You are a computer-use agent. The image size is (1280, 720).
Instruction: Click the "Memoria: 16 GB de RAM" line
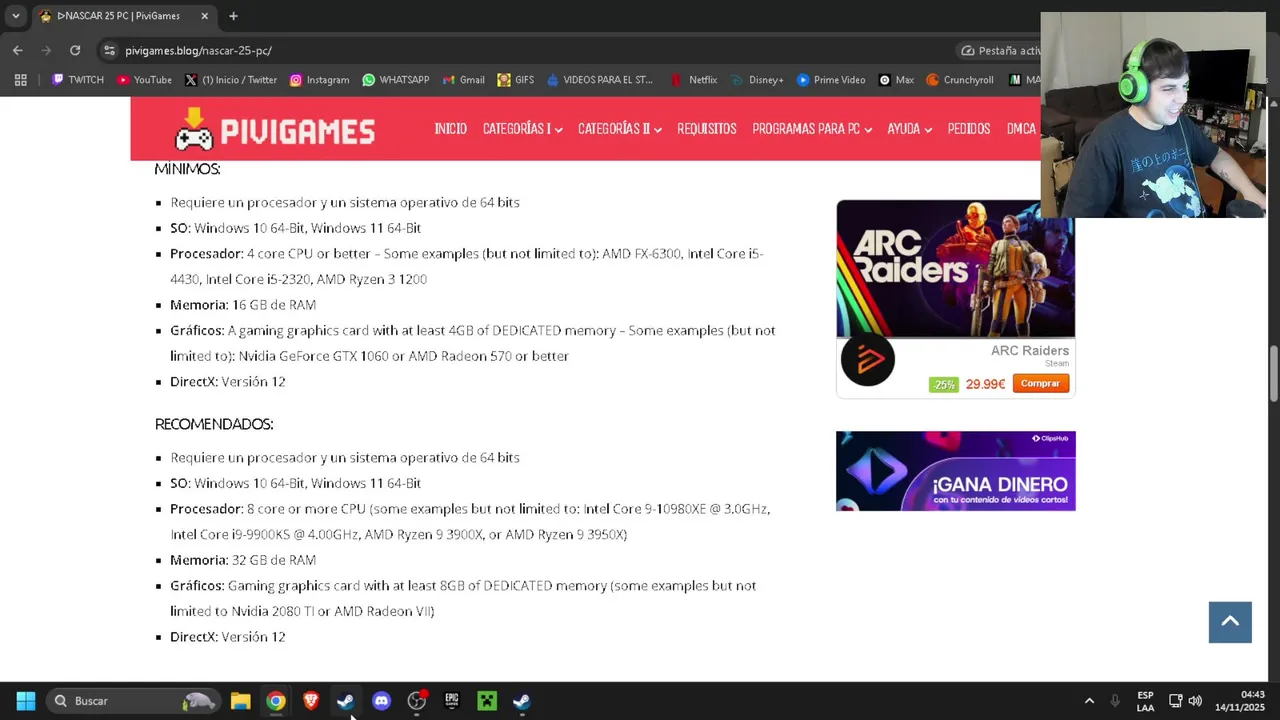pos(243,305)
